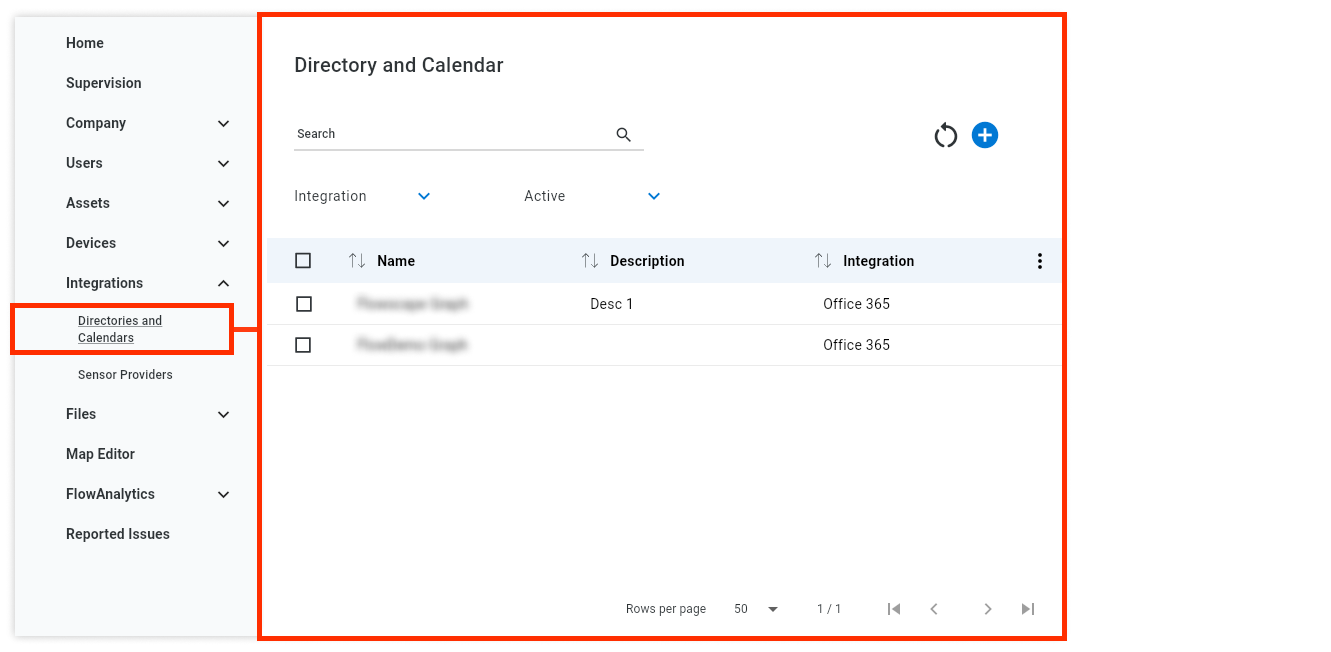Click the Name column header
This screenshot has width=1331, height=652.
pyautogui.click(x=396, y=261)
